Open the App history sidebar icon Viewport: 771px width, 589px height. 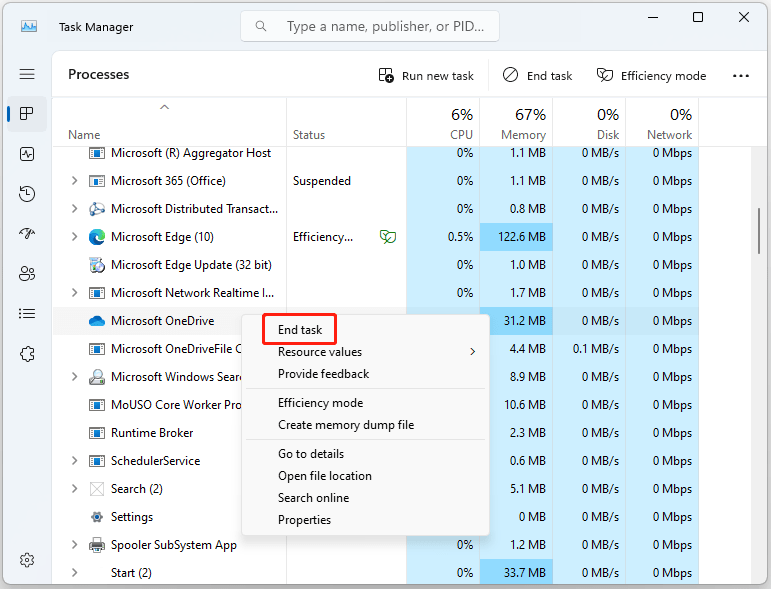[x=27, y=194]
